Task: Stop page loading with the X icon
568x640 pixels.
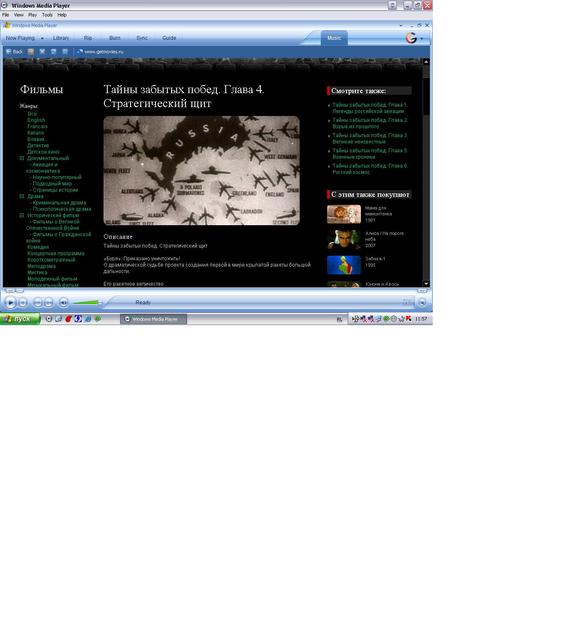Action: coord(42,51)
